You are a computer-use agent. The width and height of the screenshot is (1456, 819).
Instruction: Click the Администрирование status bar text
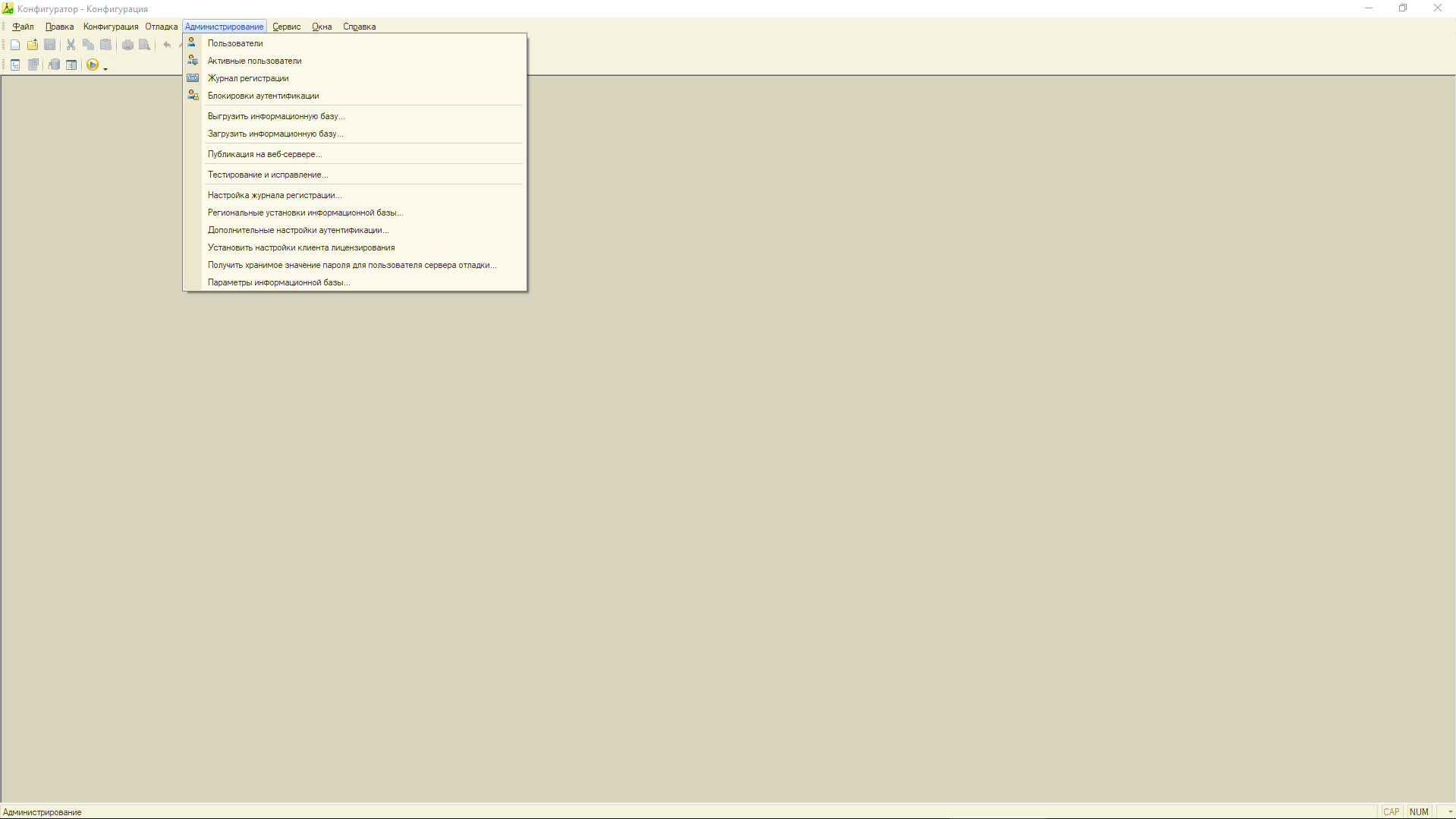point(42,812)
